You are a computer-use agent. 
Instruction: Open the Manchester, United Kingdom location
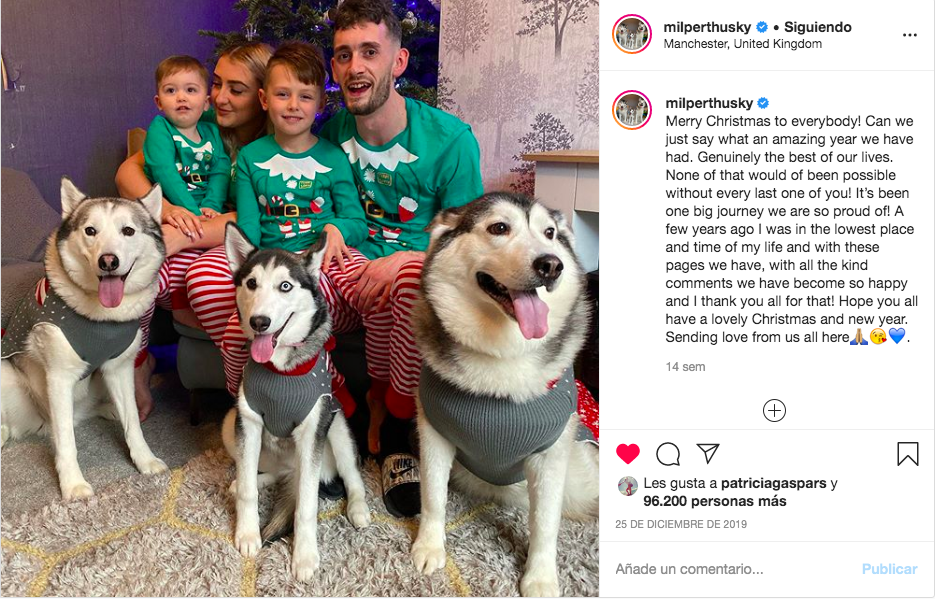point(742,44)
